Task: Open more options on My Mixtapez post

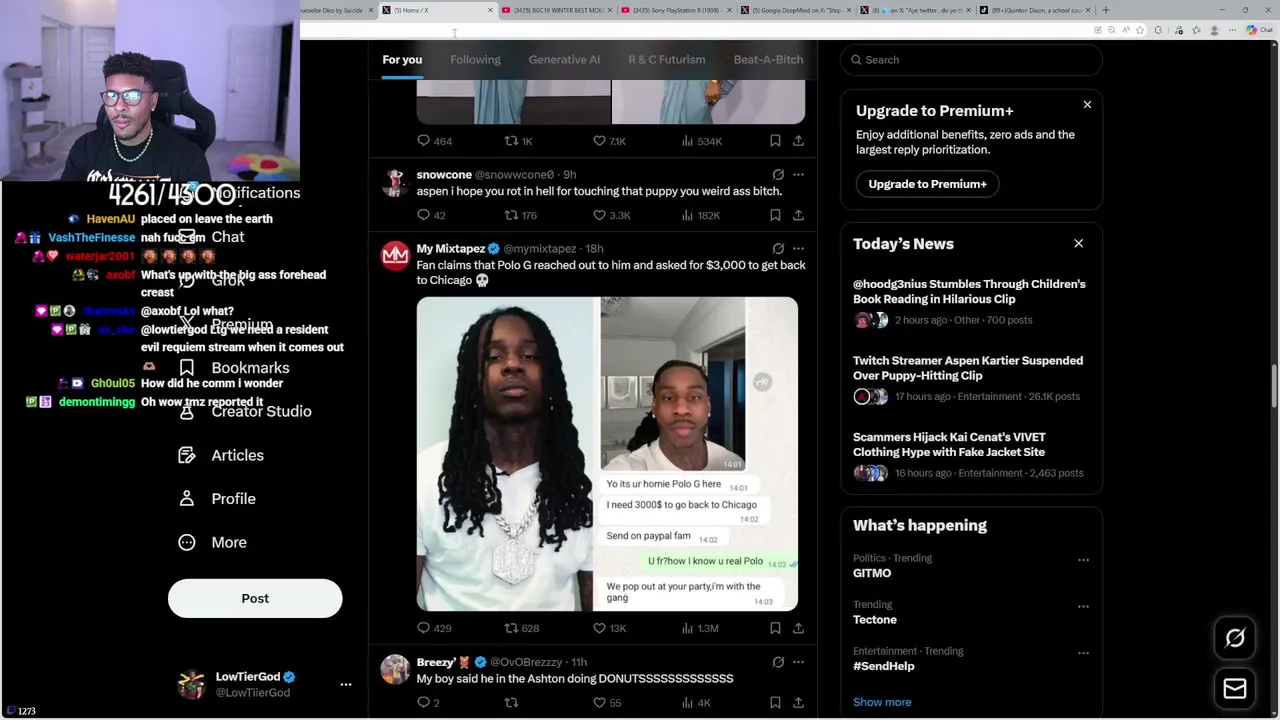Action: point(798,249)
